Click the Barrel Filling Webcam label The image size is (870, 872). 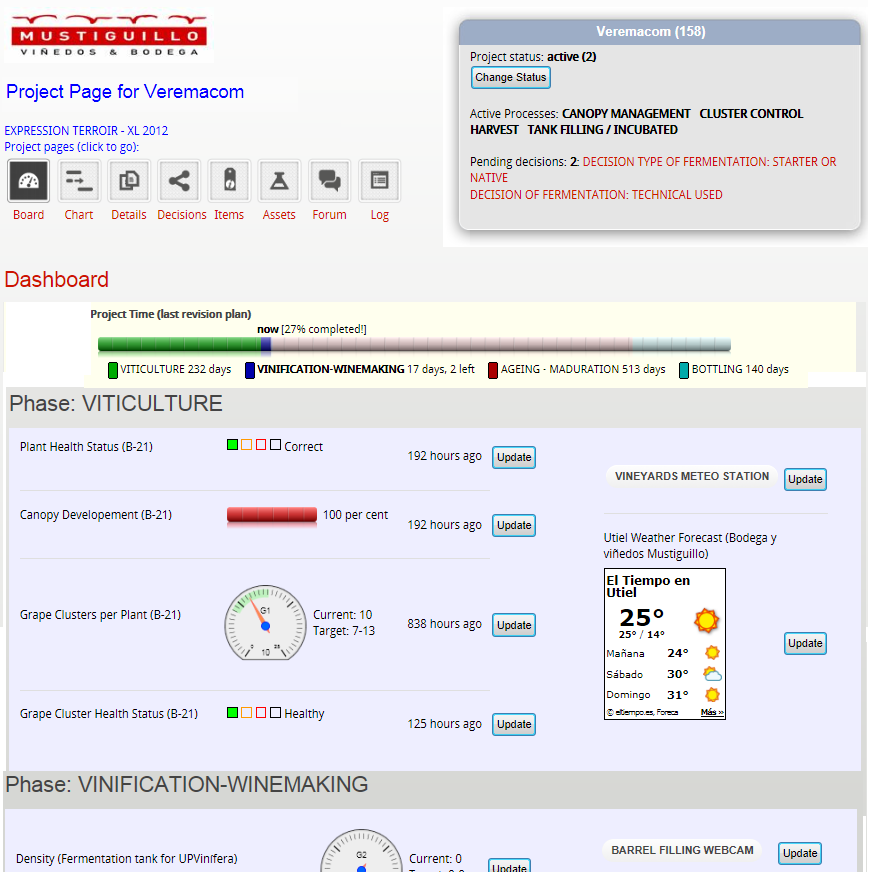click(682, 850)
